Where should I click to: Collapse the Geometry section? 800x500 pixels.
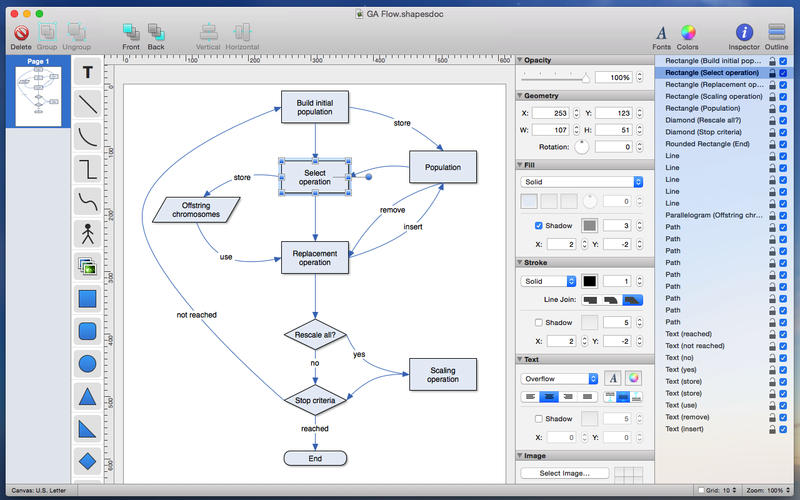click(520, 95)
